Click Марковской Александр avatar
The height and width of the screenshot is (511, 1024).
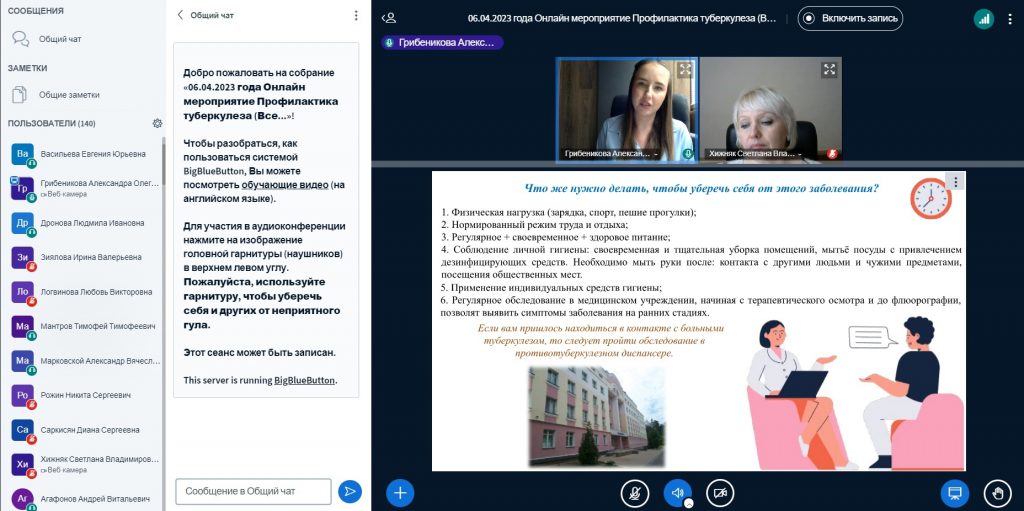(22, 361)
